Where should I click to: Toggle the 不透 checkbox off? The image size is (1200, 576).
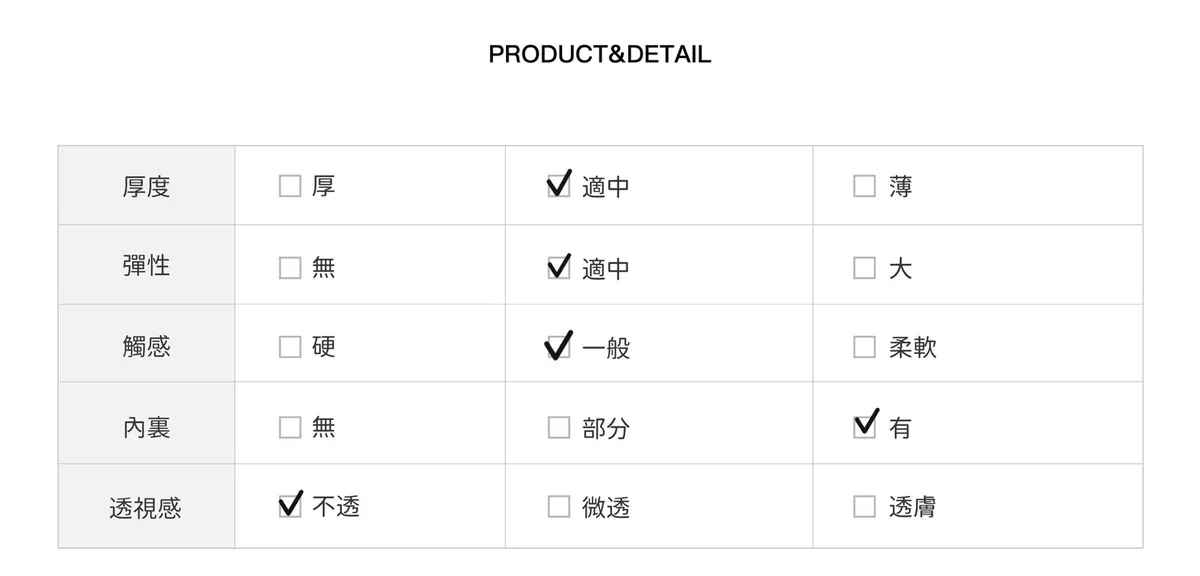click(x=290, y=507)
